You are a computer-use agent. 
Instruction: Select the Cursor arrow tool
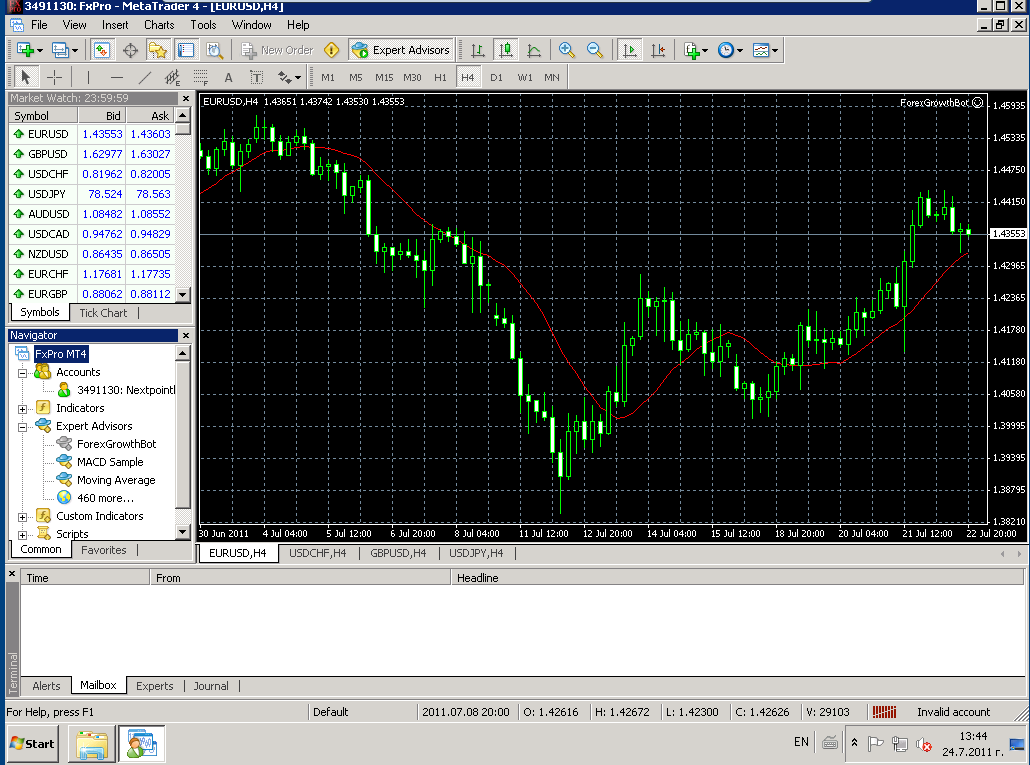point(26,77)
